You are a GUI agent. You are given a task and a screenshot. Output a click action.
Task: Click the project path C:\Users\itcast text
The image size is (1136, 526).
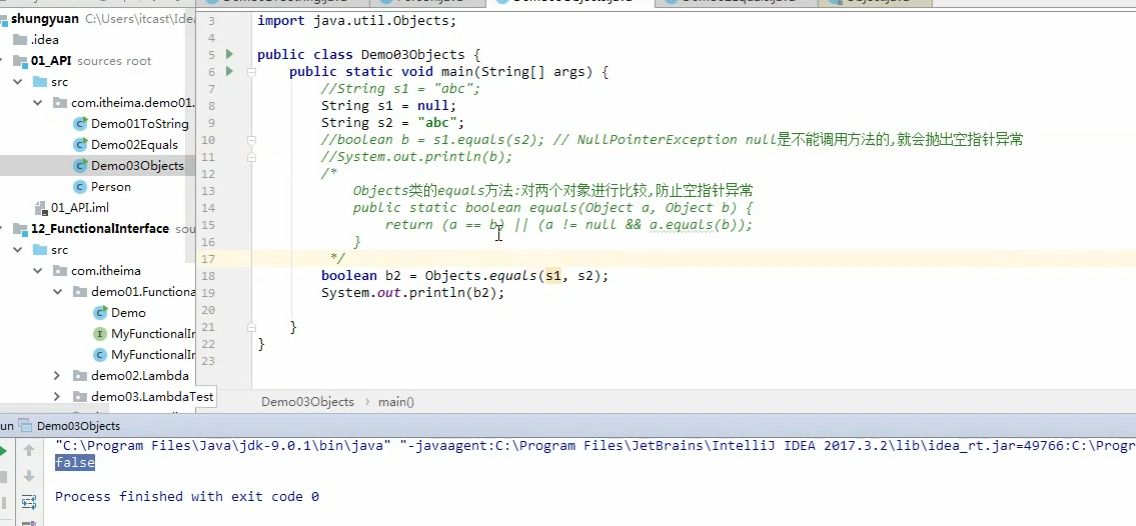[x=140, y=19]
